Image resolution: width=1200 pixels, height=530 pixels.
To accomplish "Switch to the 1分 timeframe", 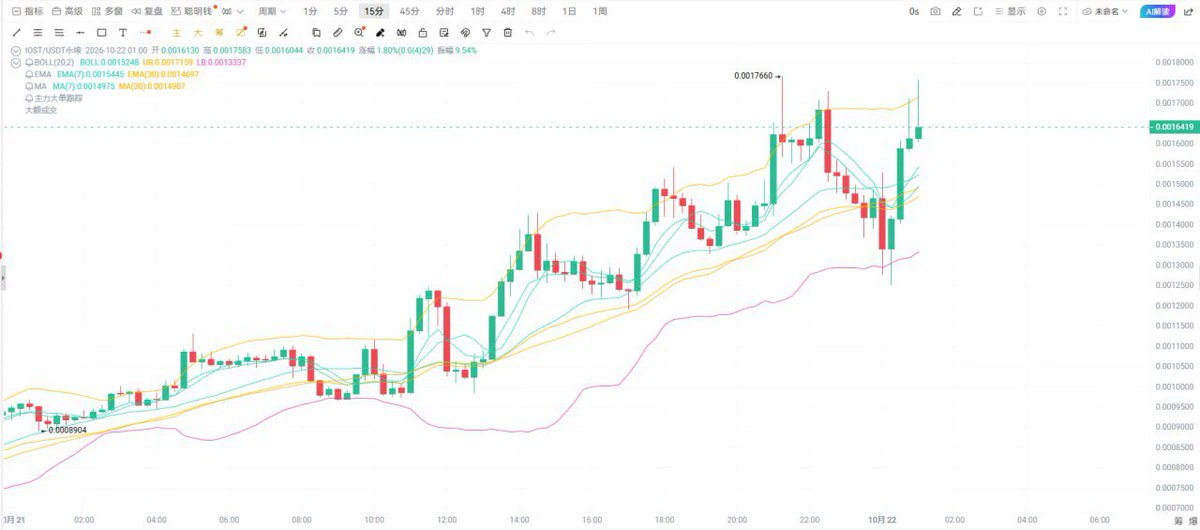I will click(310, 11).
